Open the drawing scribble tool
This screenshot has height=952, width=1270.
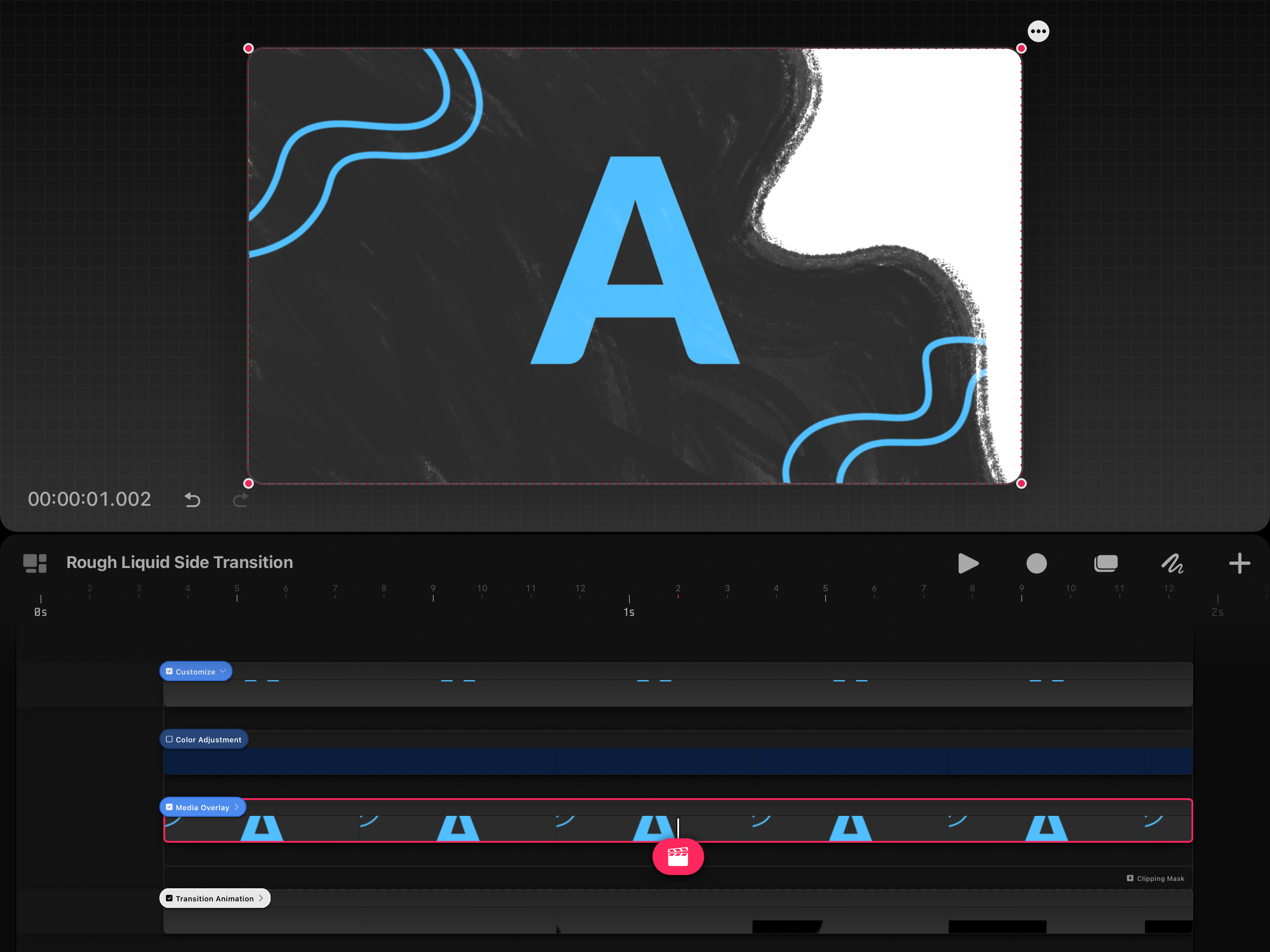1172,563
